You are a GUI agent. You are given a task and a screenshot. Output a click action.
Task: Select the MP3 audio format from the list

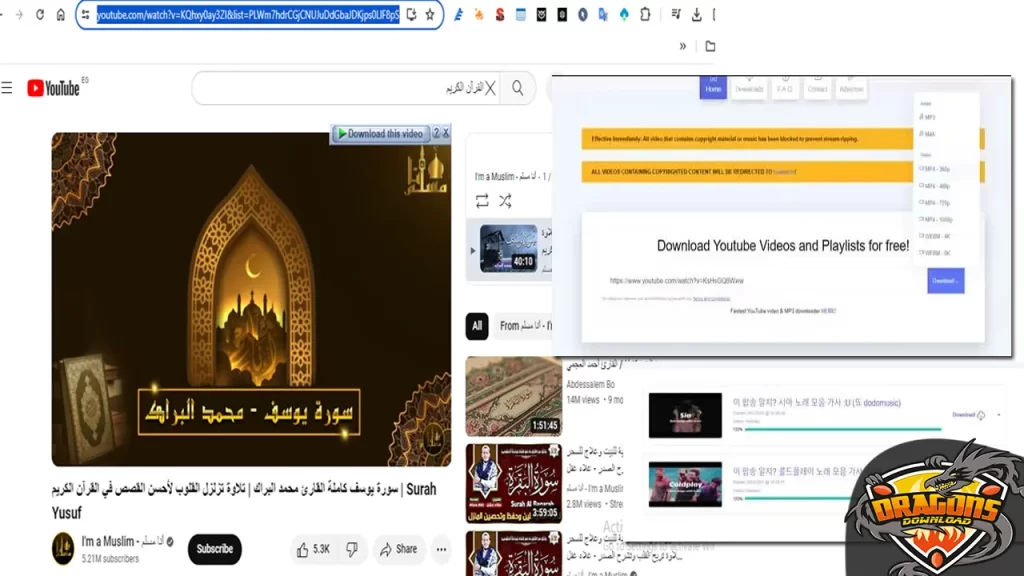(928, 115)
